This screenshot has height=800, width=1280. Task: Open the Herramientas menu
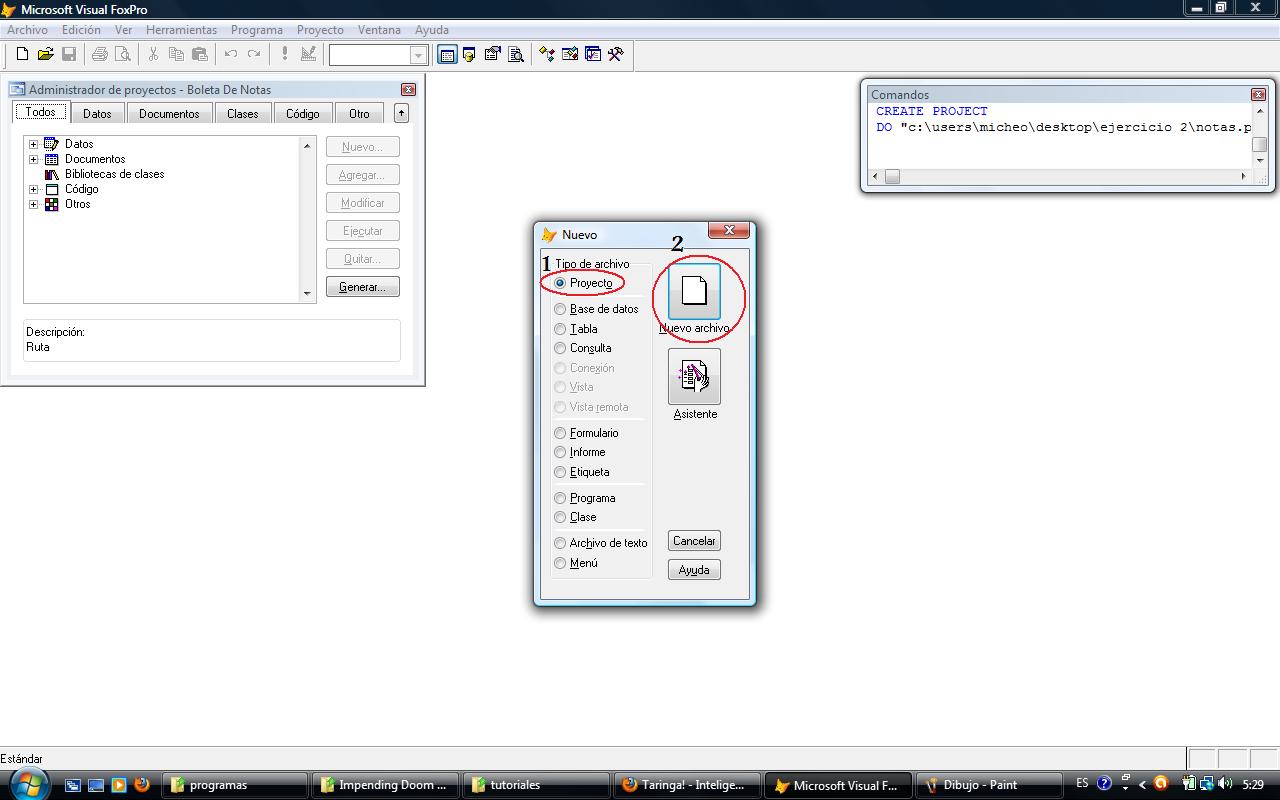point(181,30)
